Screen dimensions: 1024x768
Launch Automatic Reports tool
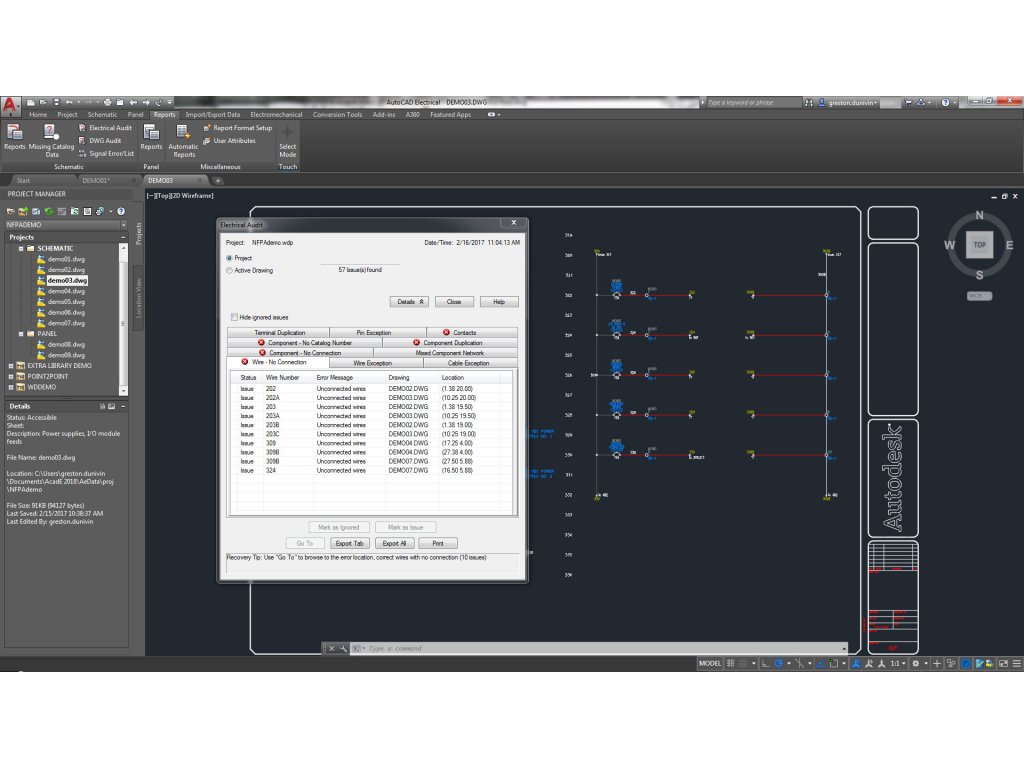click(x=183, y=140)
